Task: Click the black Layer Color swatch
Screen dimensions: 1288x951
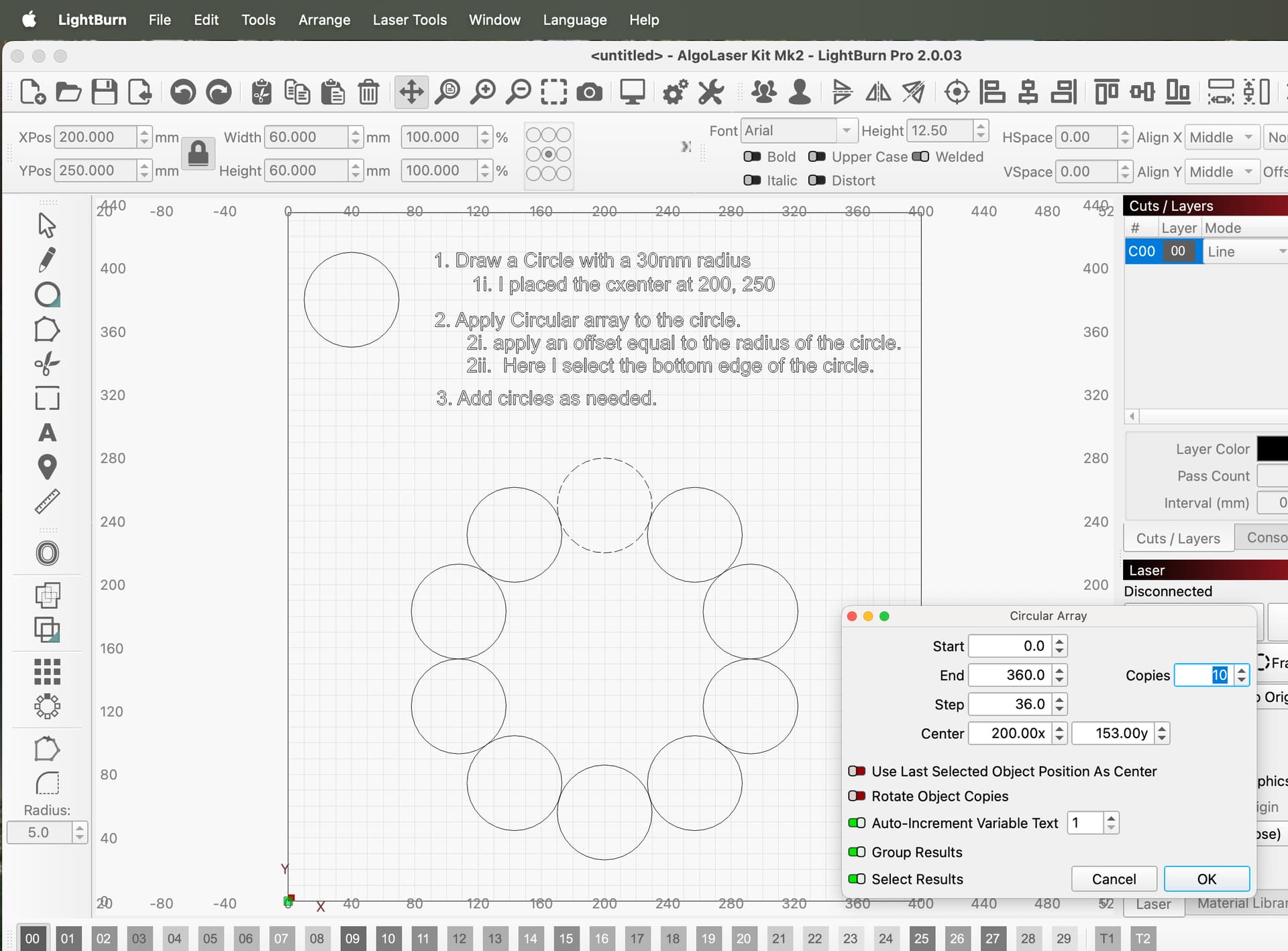Action: click(1272, 449)
